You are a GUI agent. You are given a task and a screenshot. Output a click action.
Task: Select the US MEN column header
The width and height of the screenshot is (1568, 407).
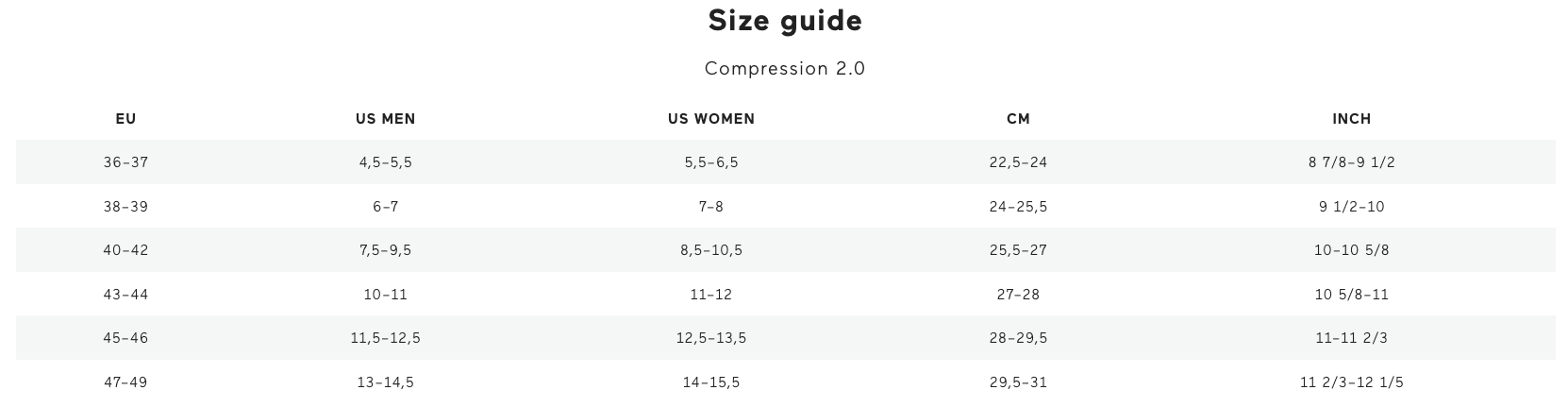coord(385,119)
